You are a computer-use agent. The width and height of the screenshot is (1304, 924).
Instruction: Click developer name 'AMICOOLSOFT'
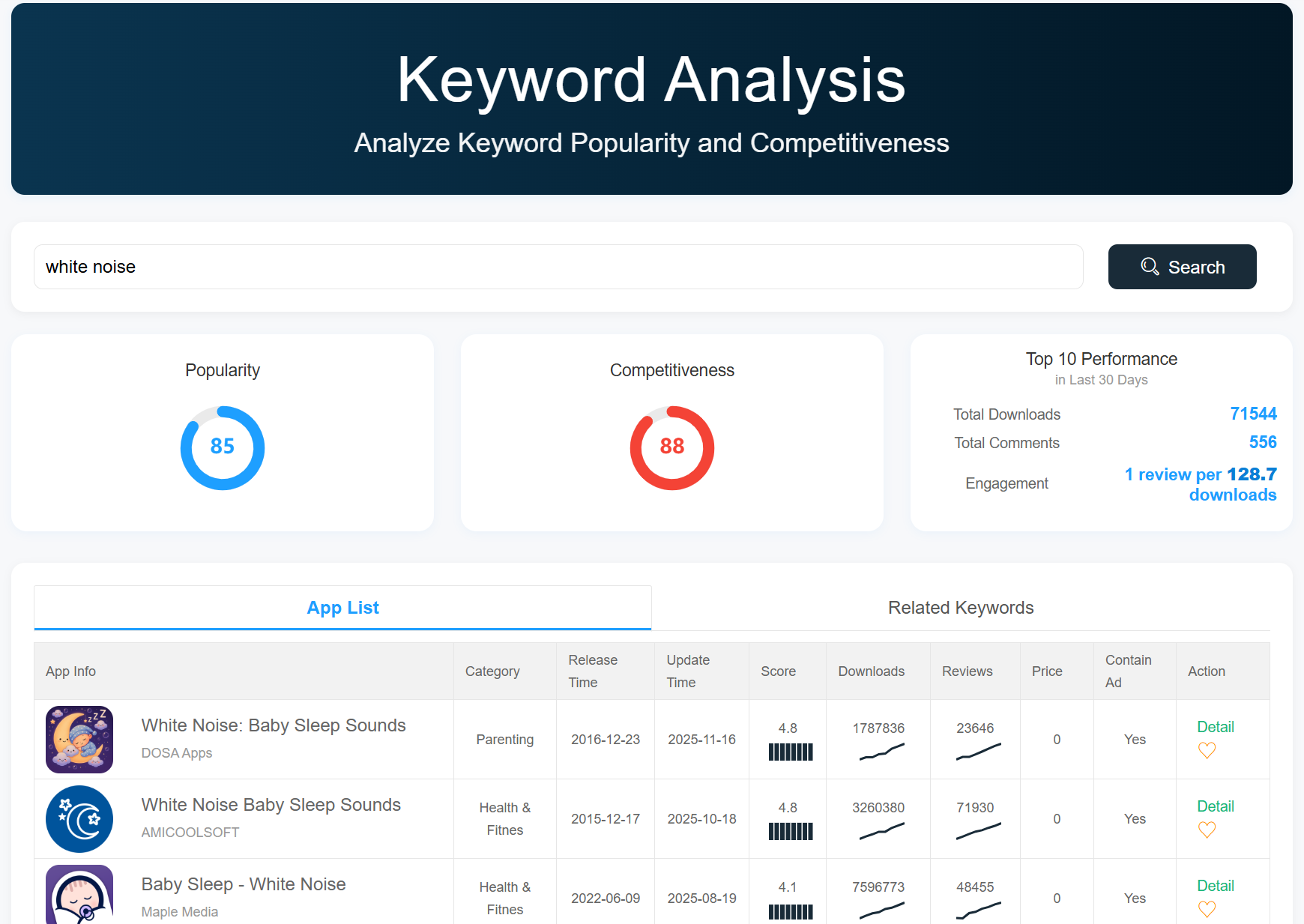190,833
